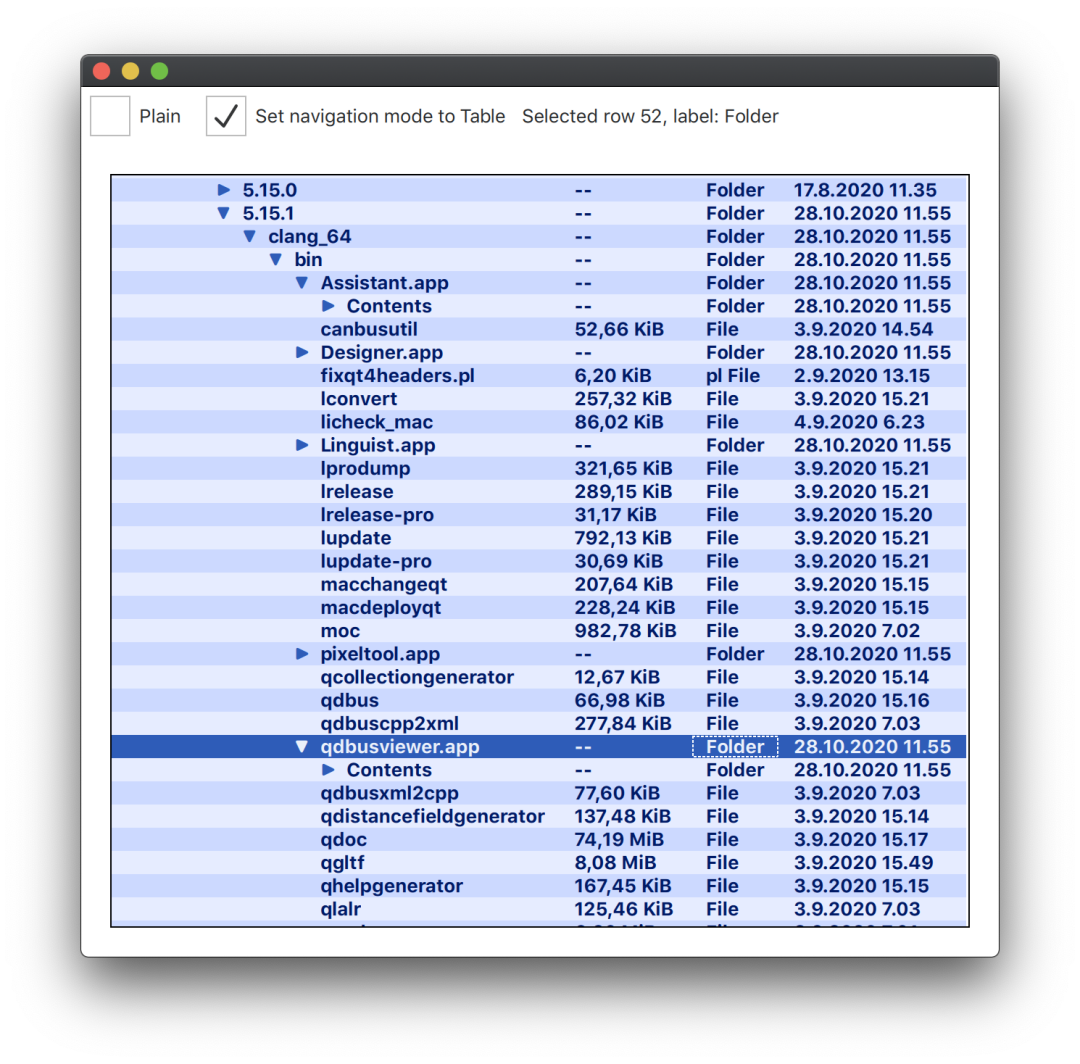Screen dimensions: 1080x1064
Task: Select the fixqt4headers.pl row name
Action: [397, 375]
